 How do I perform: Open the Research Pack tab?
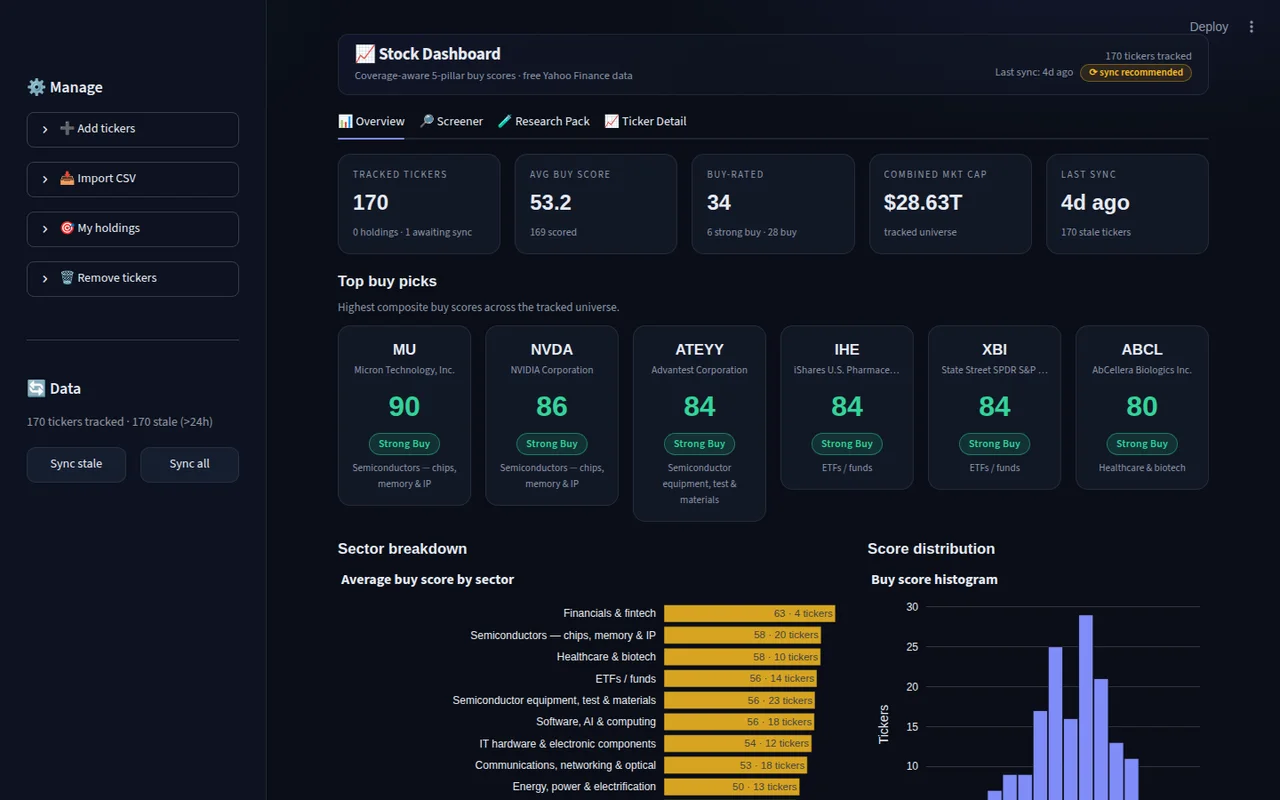click(543, 121)
